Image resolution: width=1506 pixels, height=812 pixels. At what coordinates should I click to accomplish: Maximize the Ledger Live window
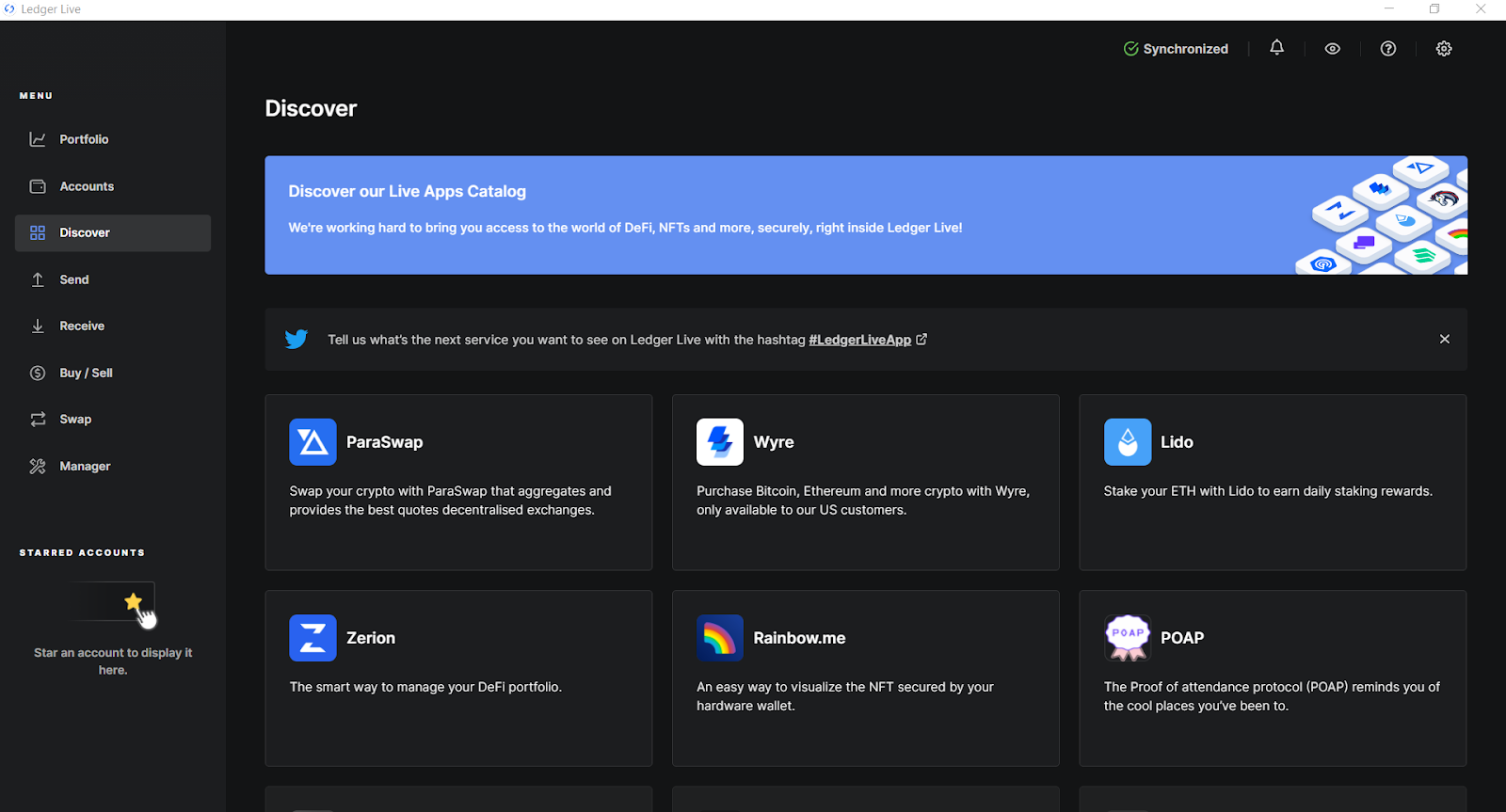click(1434, 9)
